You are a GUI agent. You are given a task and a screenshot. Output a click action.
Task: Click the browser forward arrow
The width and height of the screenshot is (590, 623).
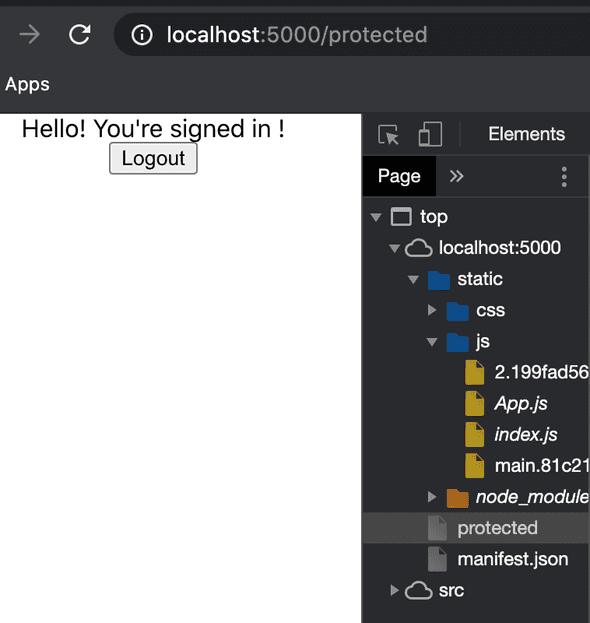click(30, 35)
